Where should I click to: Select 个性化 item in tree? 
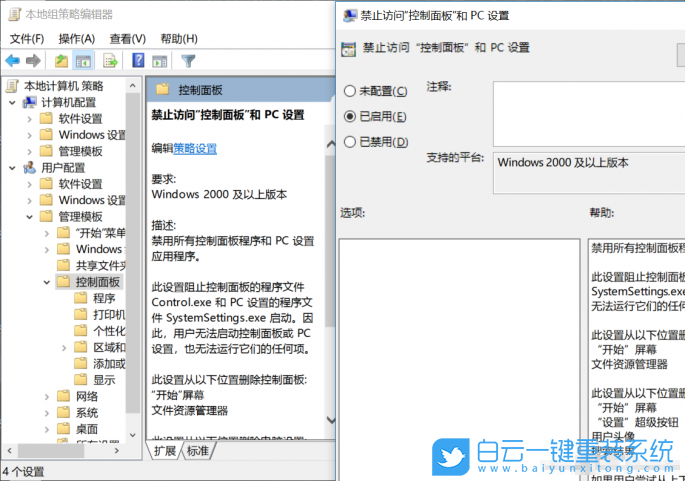(109, 331)
